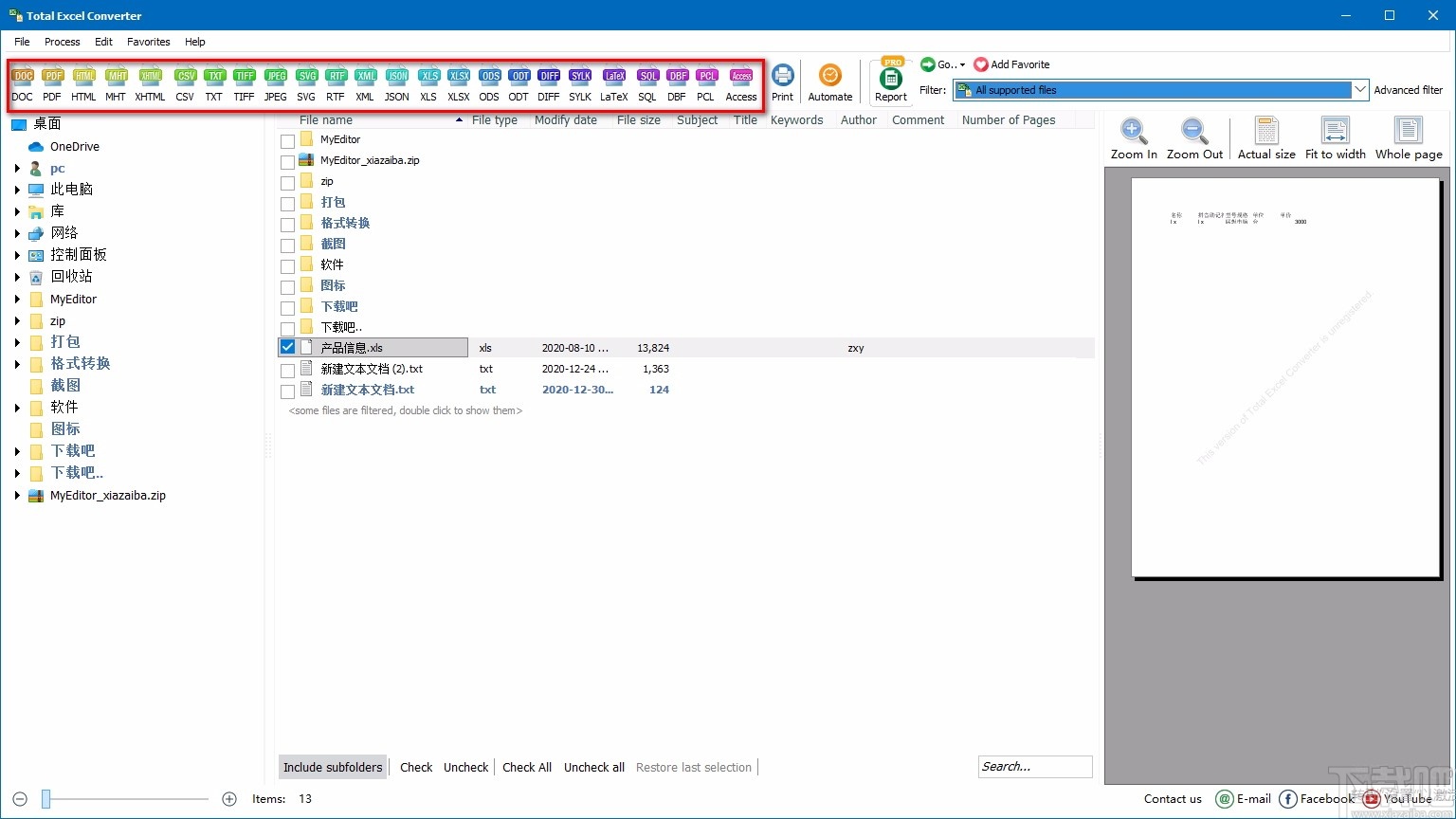Image resolution: width=1456 pixels, height=819 pixels.
Task: Select SVG output format
Action: (x=306, y=83)
